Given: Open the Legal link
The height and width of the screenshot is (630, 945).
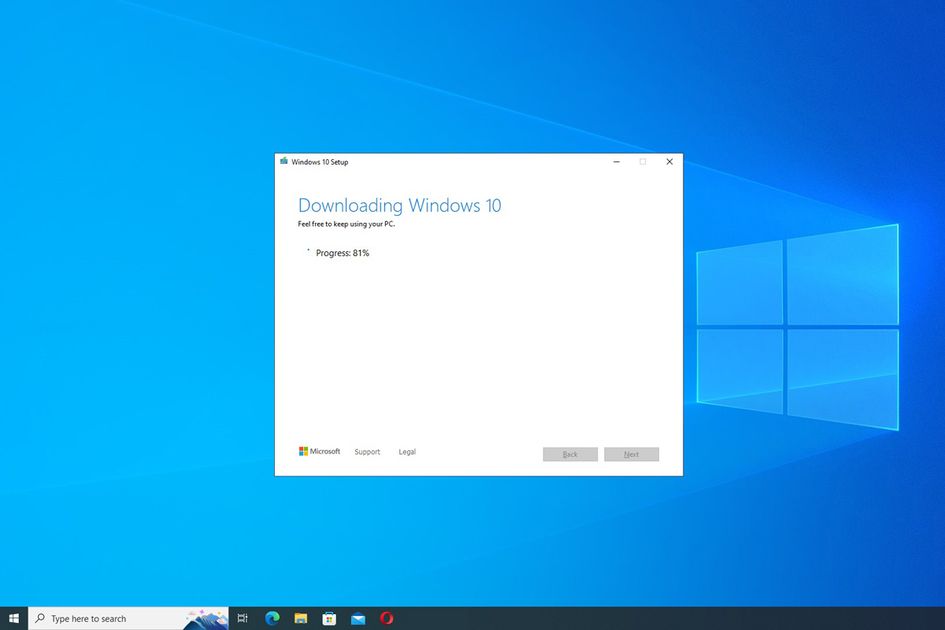Looking at the screenshot, I should [x=407, y=452].
